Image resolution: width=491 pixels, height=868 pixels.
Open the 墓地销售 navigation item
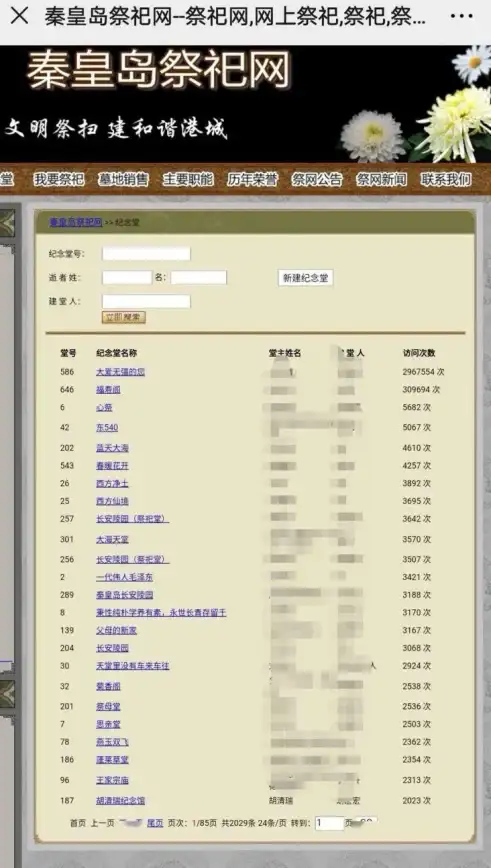click(x=123, y=179)
